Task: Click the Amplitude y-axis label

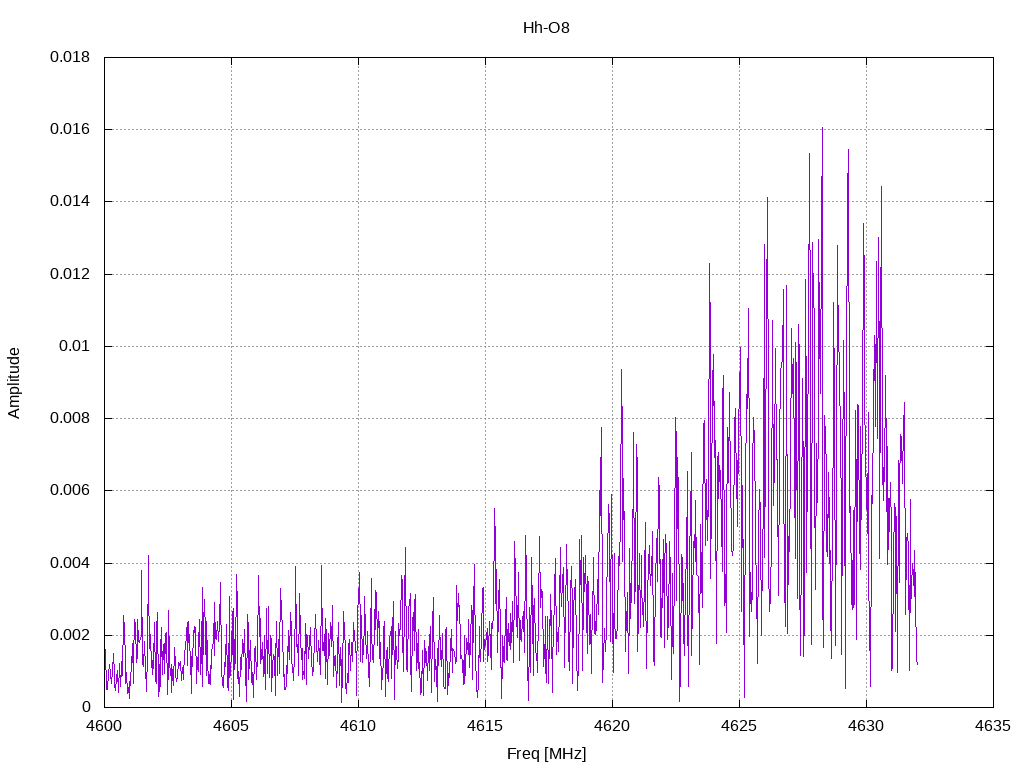Action: point(14,383)
